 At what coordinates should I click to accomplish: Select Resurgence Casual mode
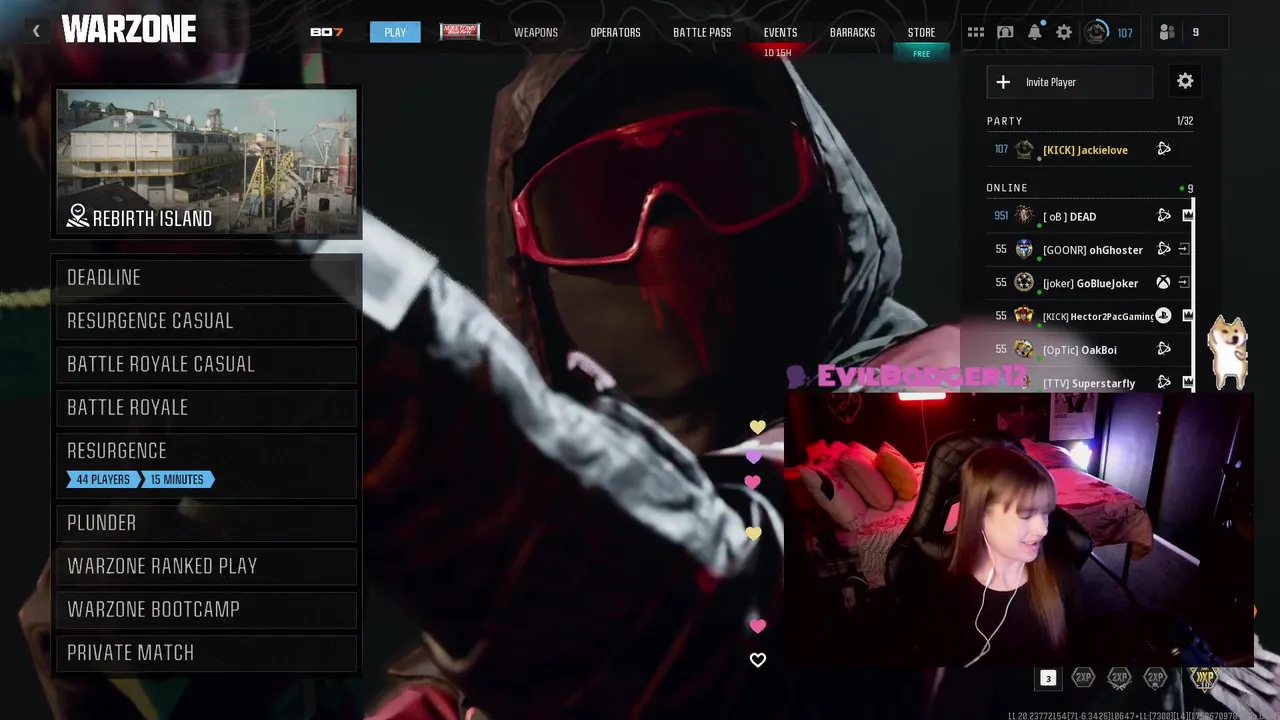point(207,320)
